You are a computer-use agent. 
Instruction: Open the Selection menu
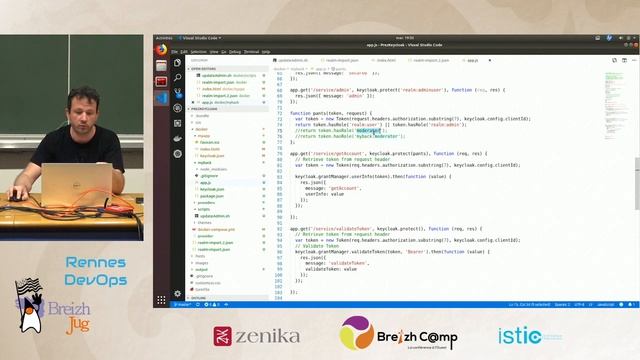click(x=198, y=52)
